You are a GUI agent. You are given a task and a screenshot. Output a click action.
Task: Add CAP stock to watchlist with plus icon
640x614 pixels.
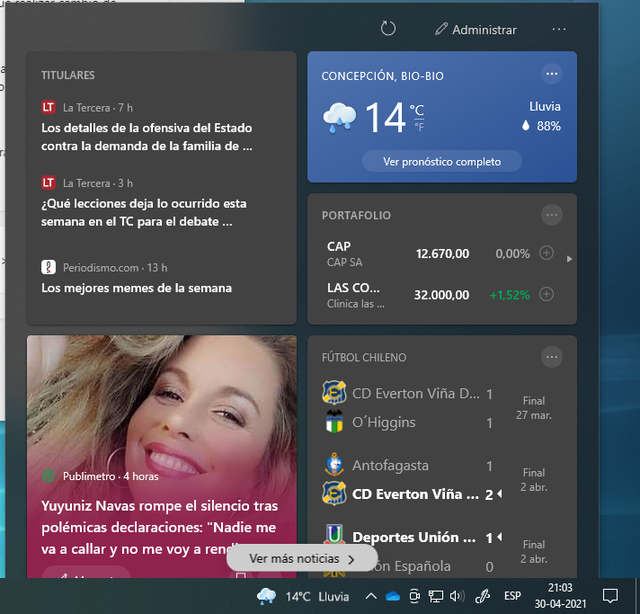click(547, 253)
